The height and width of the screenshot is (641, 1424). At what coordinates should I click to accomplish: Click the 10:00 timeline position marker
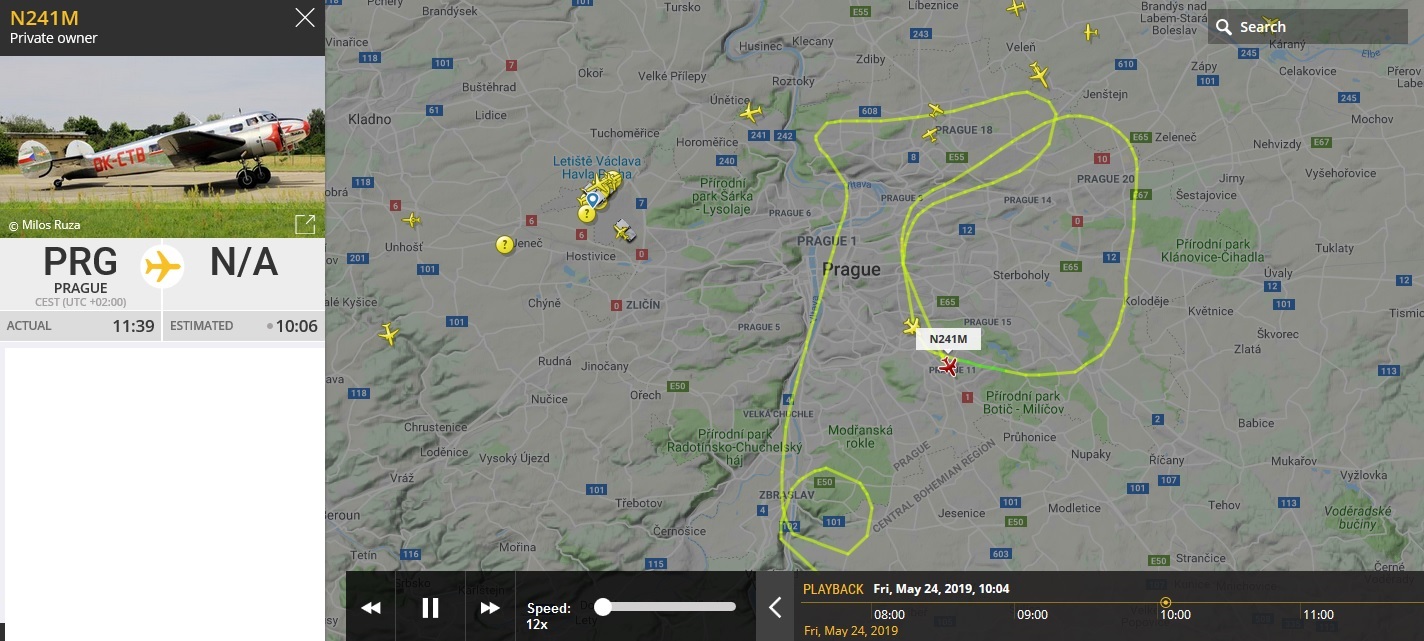click(1166, 602)
